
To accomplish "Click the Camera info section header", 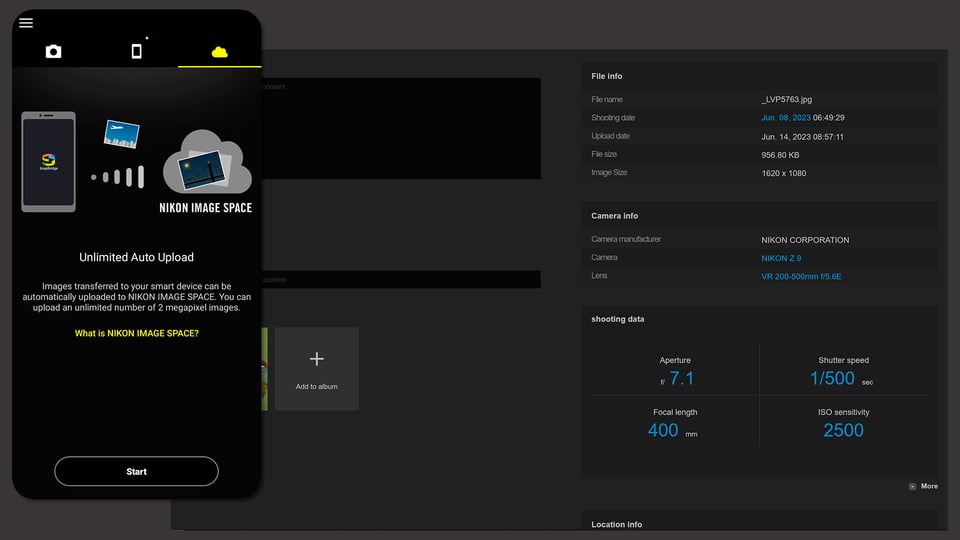I will pos(614,216).
